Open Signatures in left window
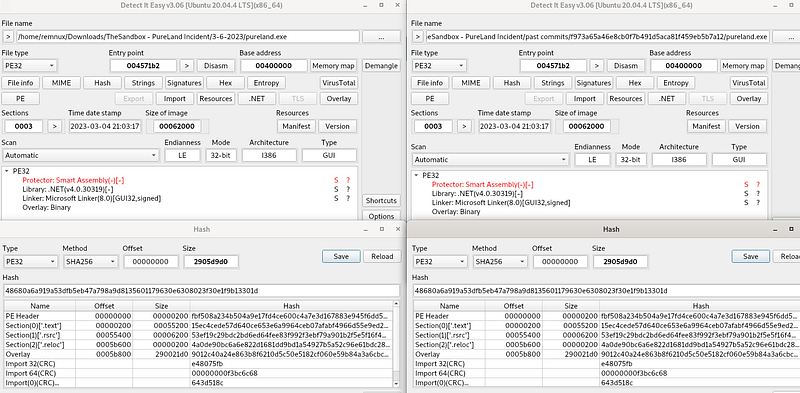 click(x=184, y=83)
